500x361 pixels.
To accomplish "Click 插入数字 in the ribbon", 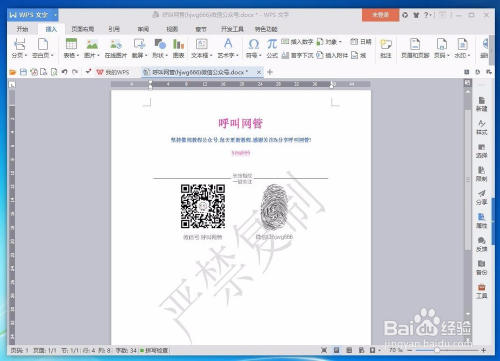I will point(297,42).
